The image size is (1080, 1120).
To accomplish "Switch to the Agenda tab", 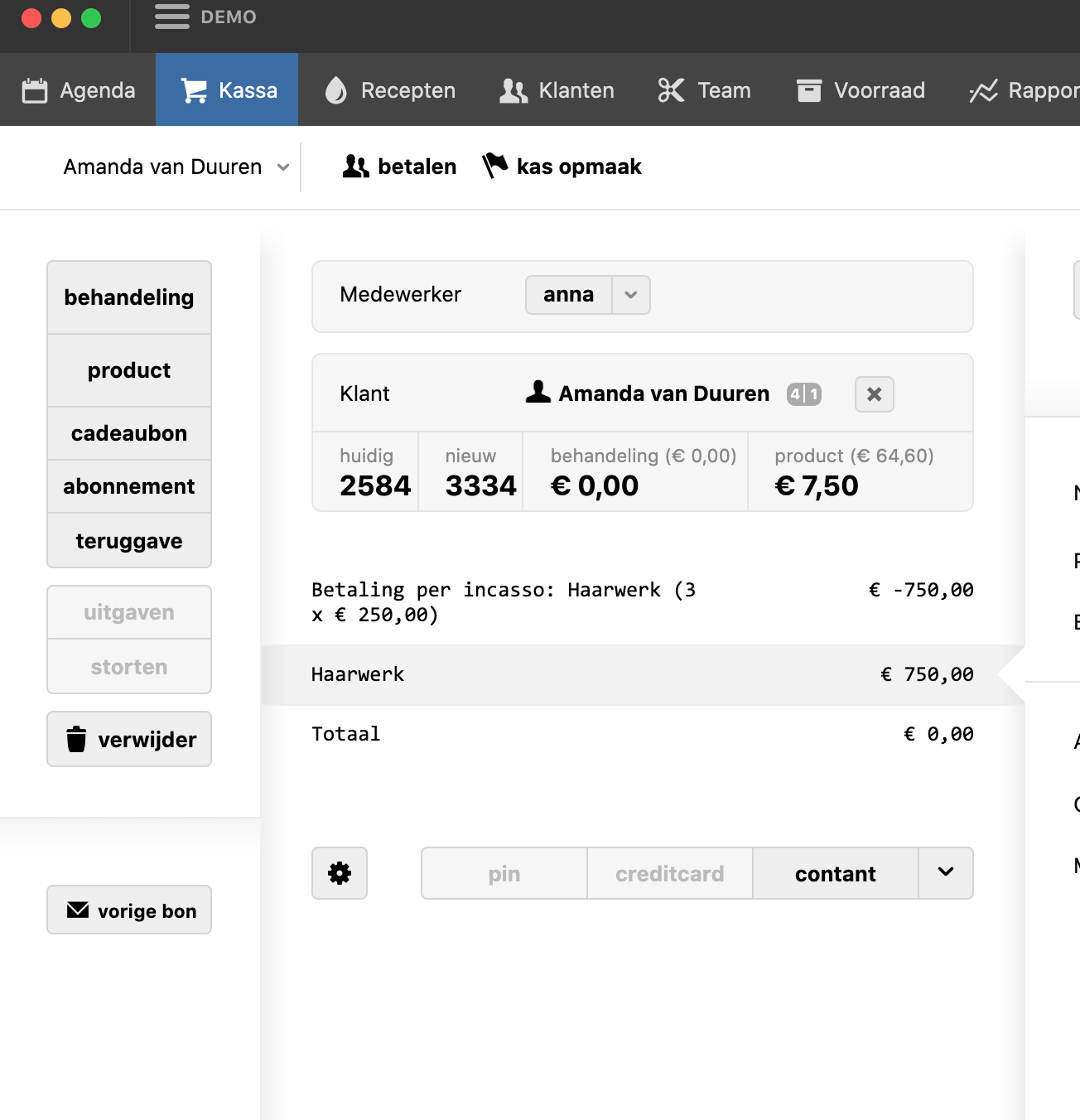I will (79, 90).
